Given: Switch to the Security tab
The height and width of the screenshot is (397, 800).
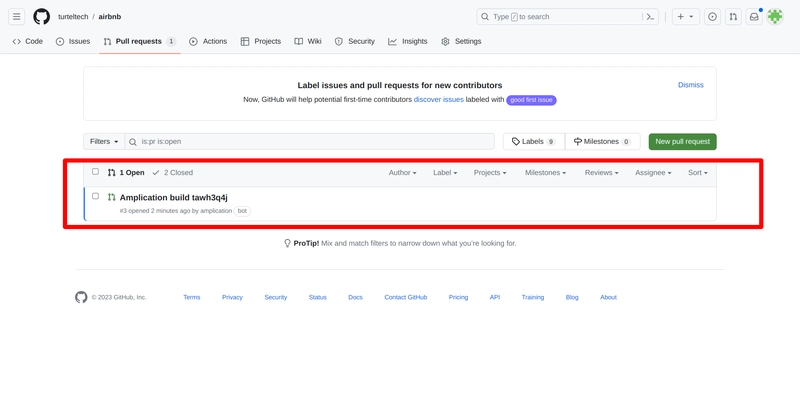Looking at the screenshot, I should (355, 41).
